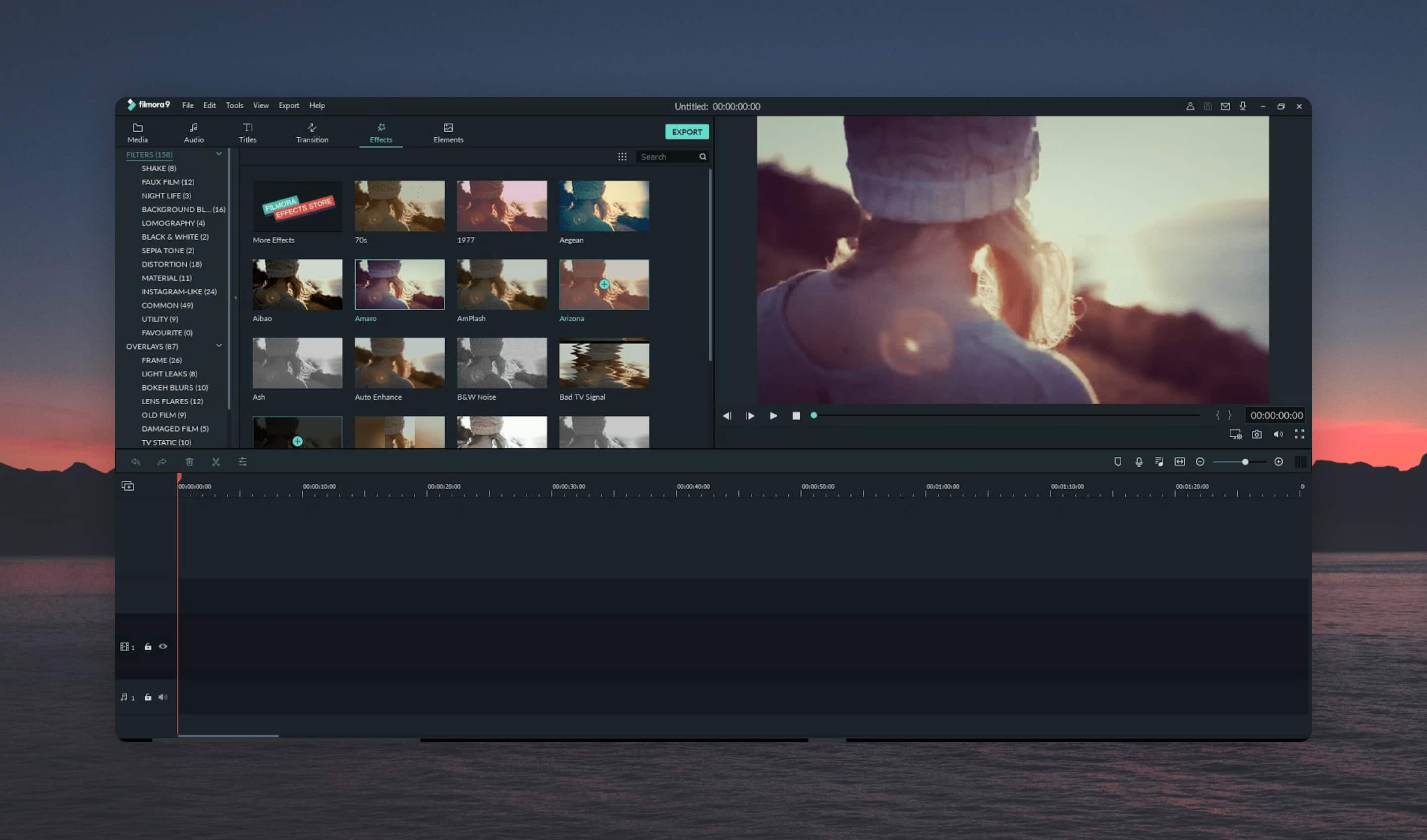The width and height of the screenshot is (1427, 840).
Task: Click the add marker shield icon
Action: click(x=1118, y=462)
